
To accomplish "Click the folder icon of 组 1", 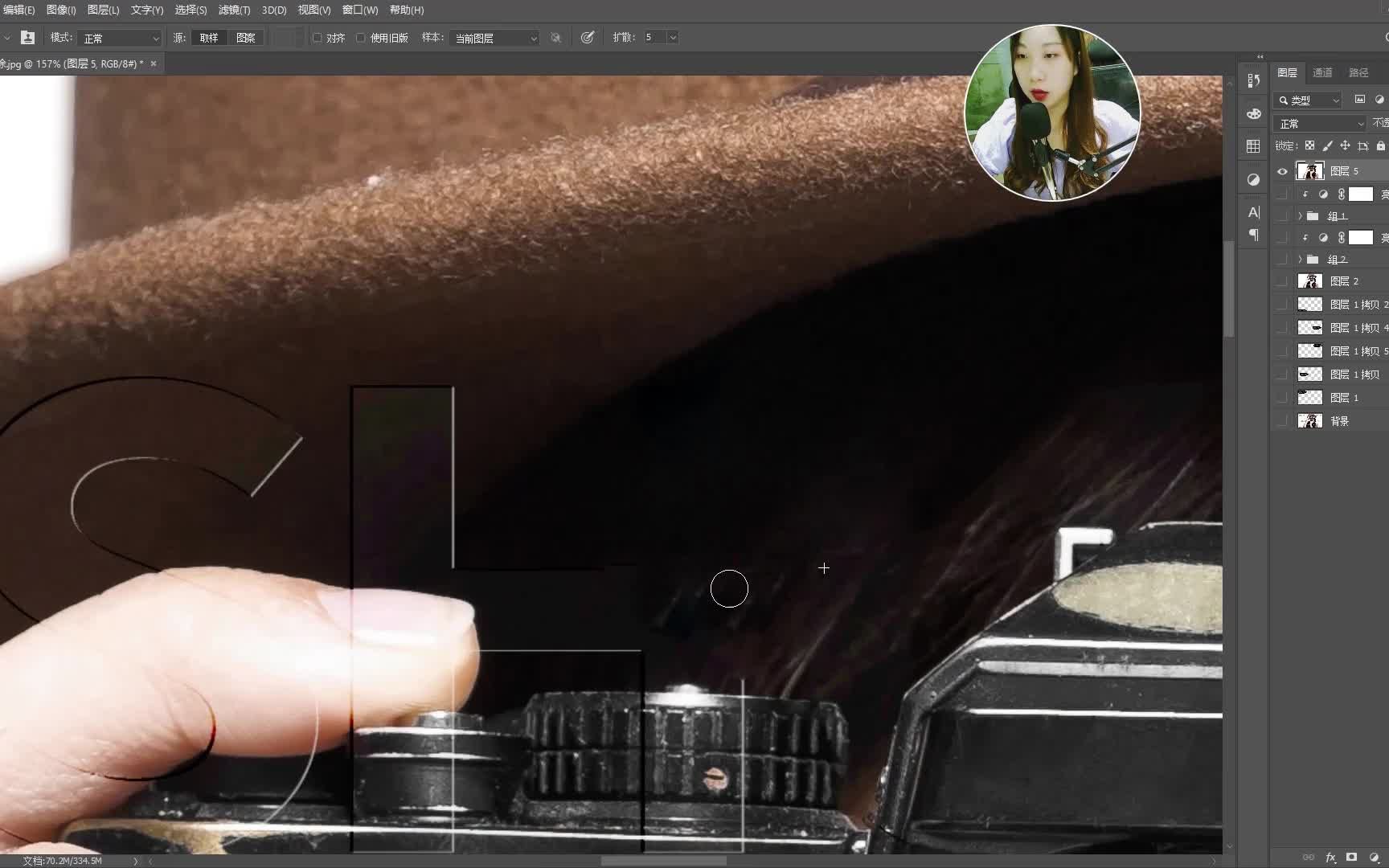I will pyautogui.click(x=1313, y=216).
